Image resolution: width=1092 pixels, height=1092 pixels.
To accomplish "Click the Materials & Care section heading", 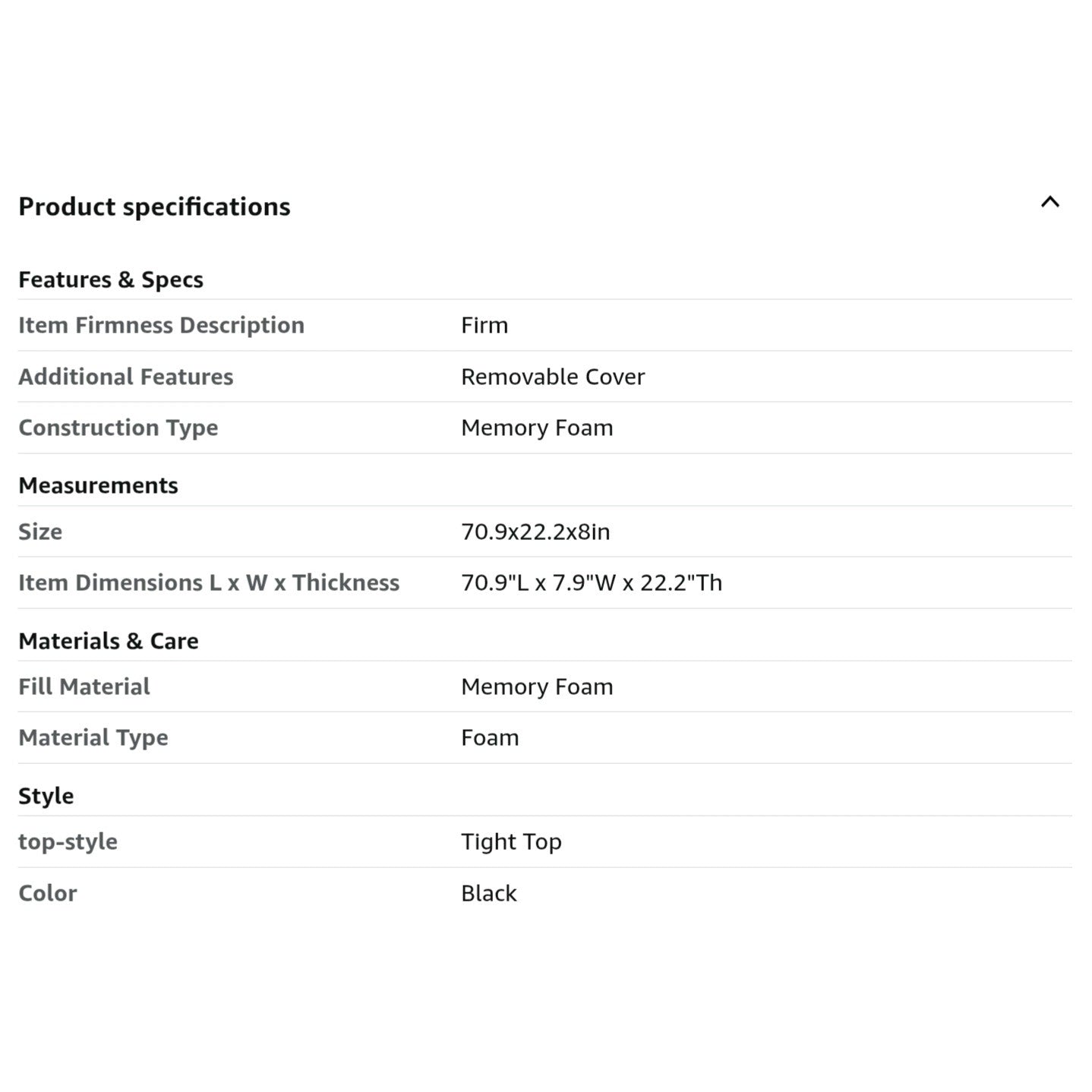I will [109, 641].
